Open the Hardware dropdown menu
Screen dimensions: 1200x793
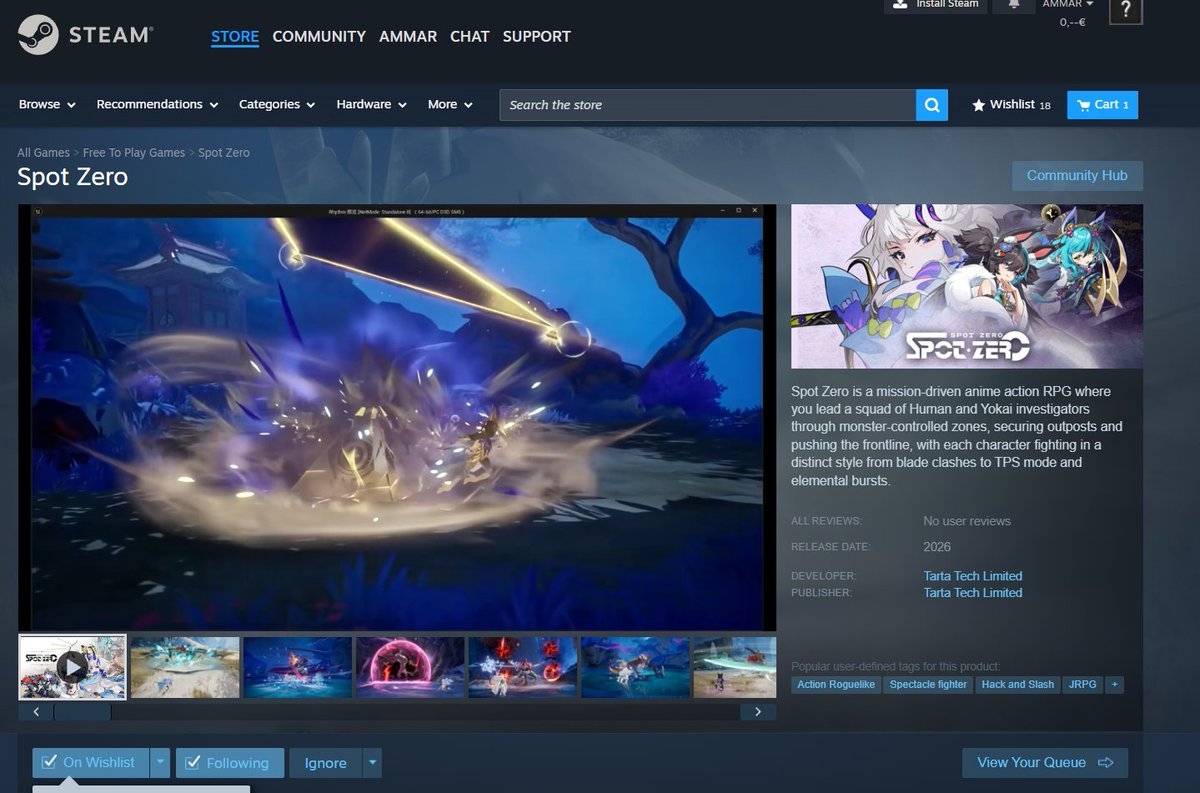[371, 104]
